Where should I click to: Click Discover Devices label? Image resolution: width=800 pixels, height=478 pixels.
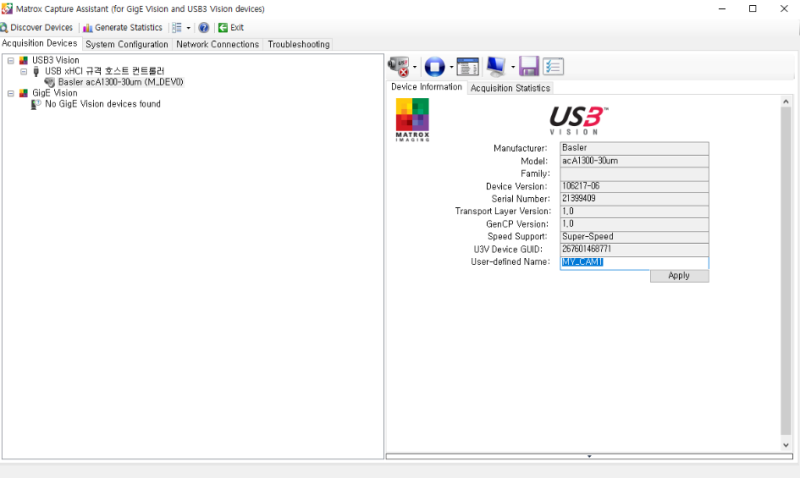[42, 28]
